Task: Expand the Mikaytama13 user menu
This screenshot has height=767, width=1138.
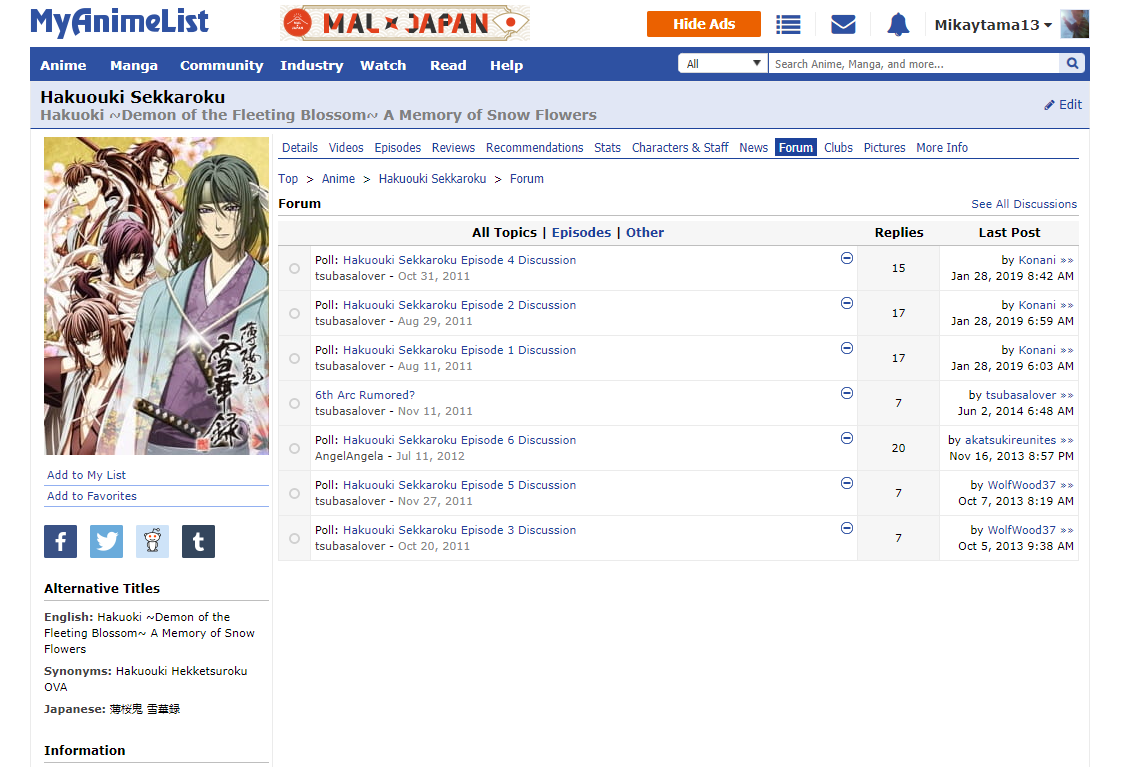Action: point(992,25)
